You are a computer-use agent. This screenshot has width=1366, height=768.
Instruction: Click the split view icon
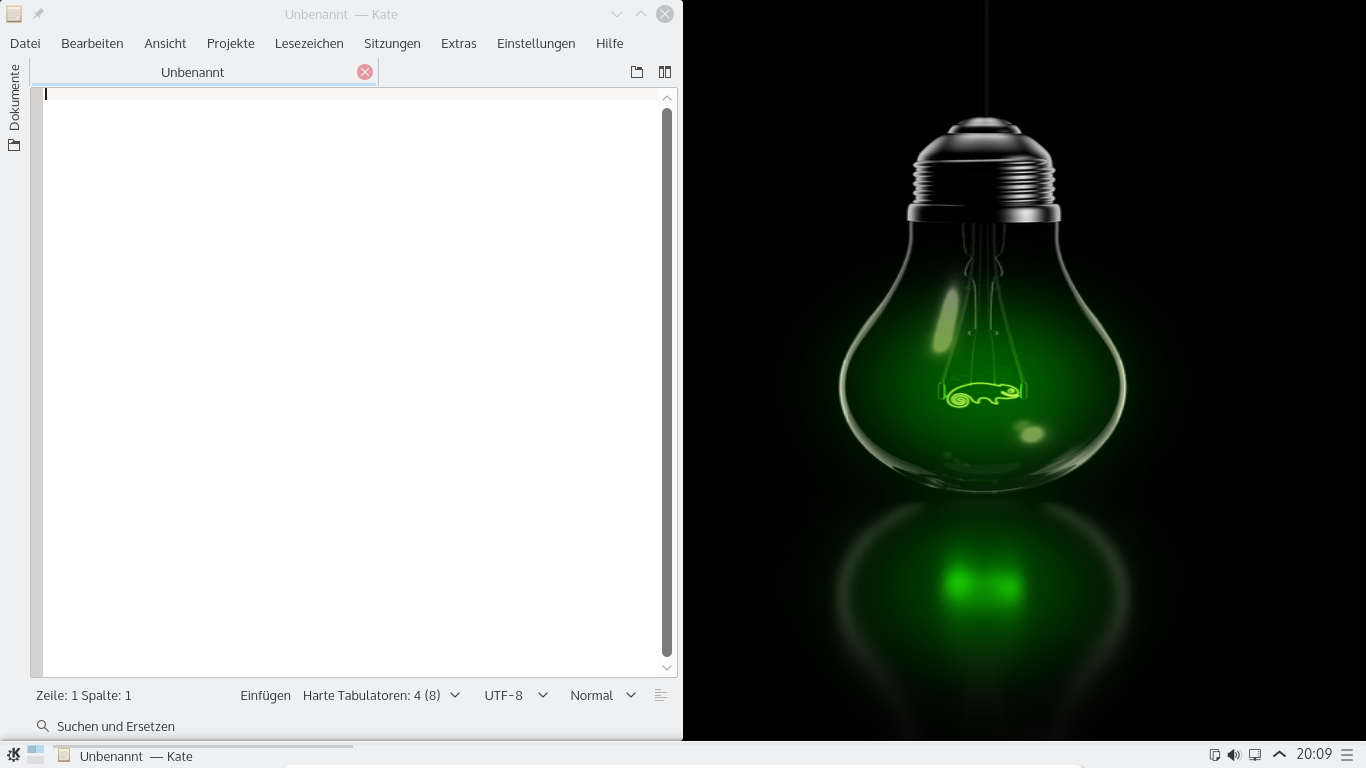[x=664, y=72]
